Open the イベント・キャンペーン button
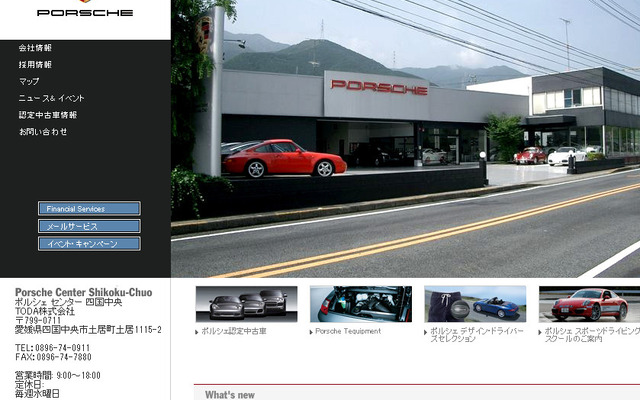The image size is (640, 400). click(x=89, y=244)
